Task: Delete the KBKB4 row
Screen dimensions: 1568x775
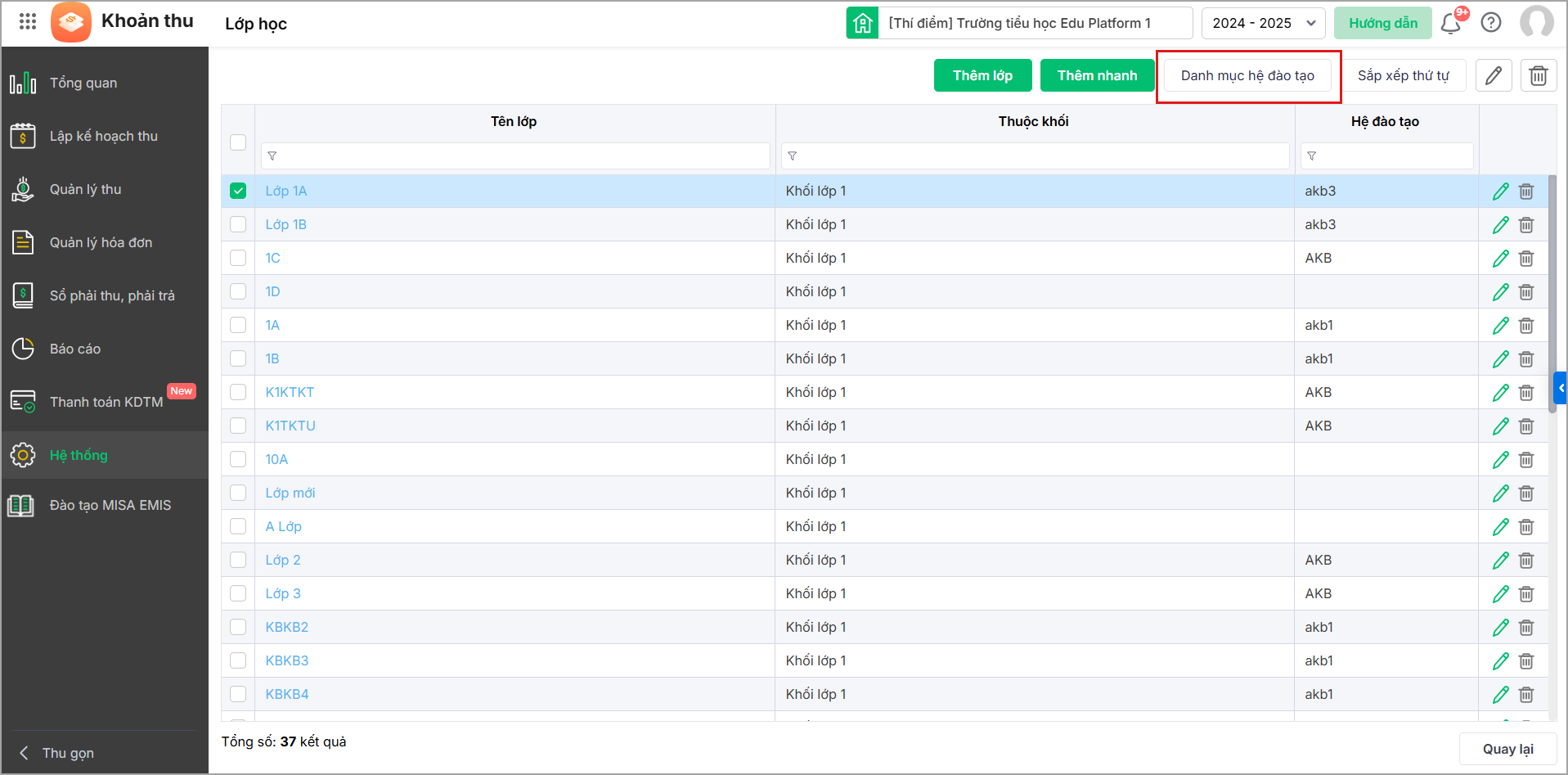Action: (x=1526, y=695)
